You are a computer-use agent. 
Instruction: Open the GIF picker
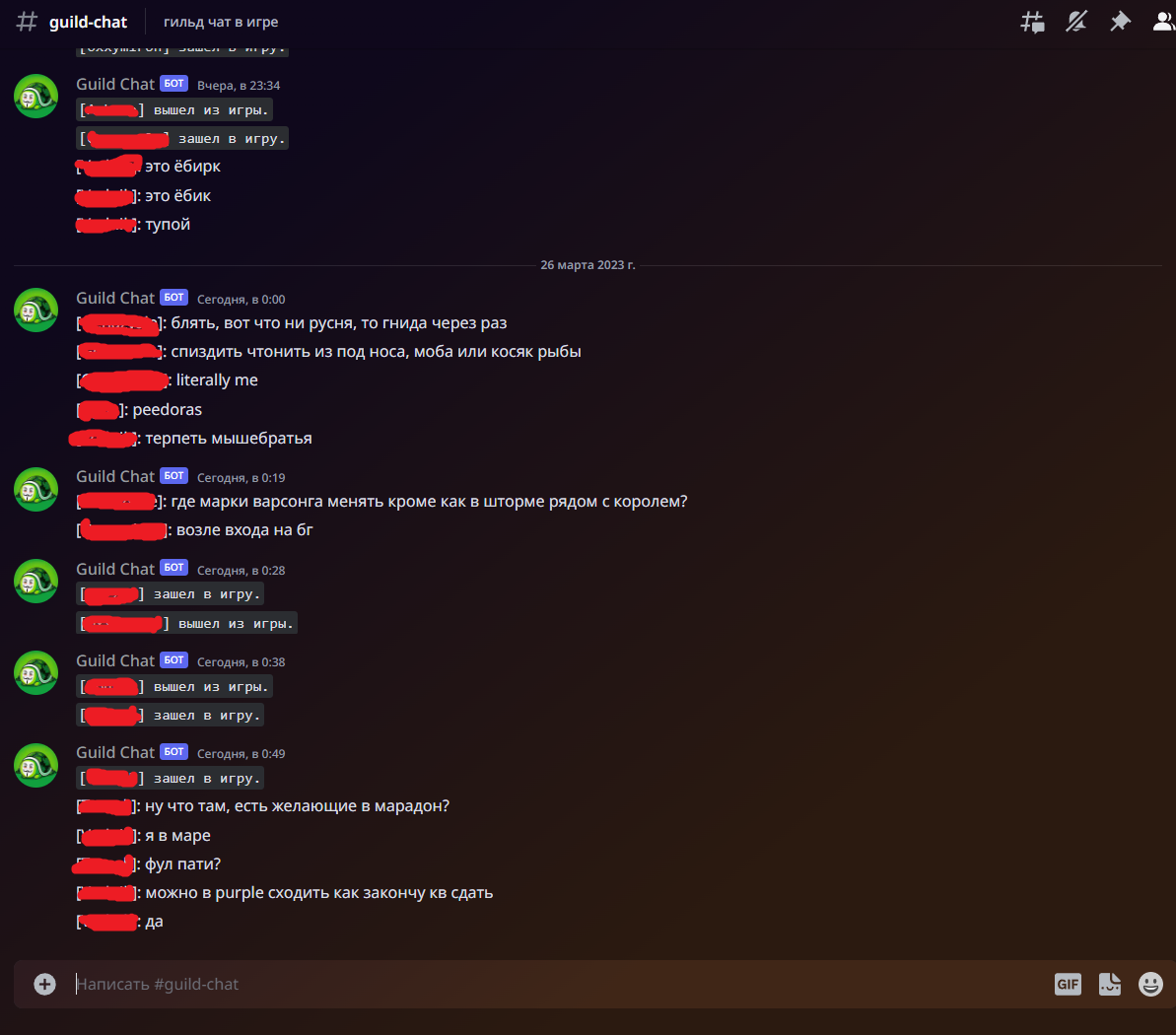click(1068, 984)
